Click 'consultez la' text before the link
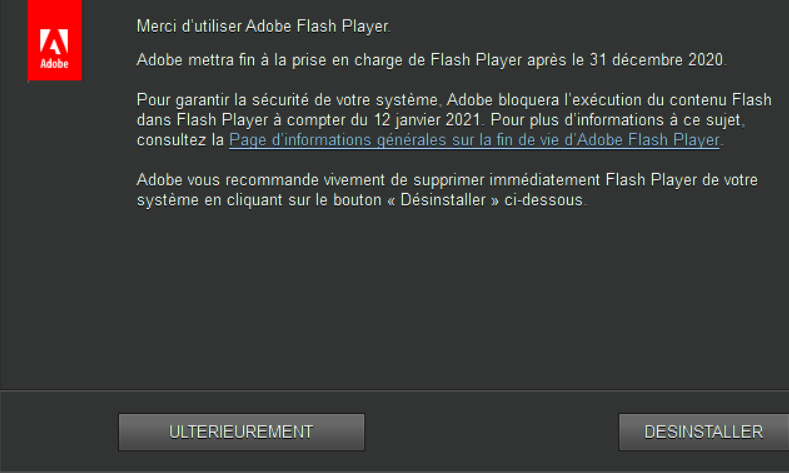Screen dimensions: 789x473 click(x=180, y=140)
